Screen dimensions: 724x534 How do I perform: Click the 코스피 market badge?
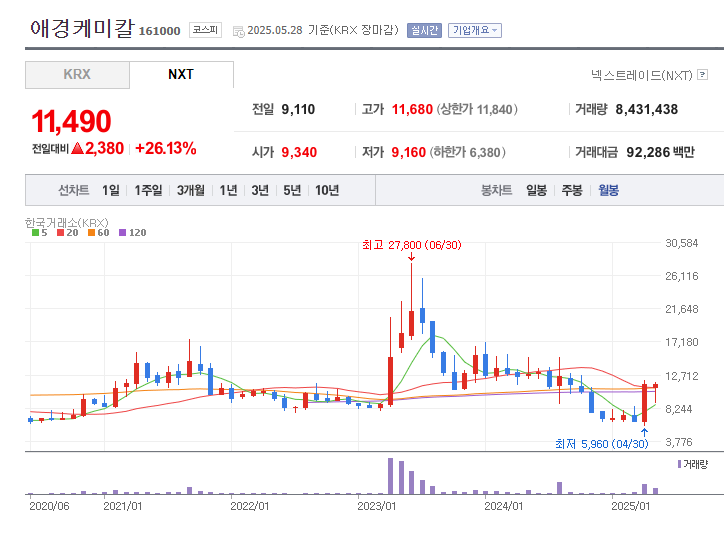point(205,30)
